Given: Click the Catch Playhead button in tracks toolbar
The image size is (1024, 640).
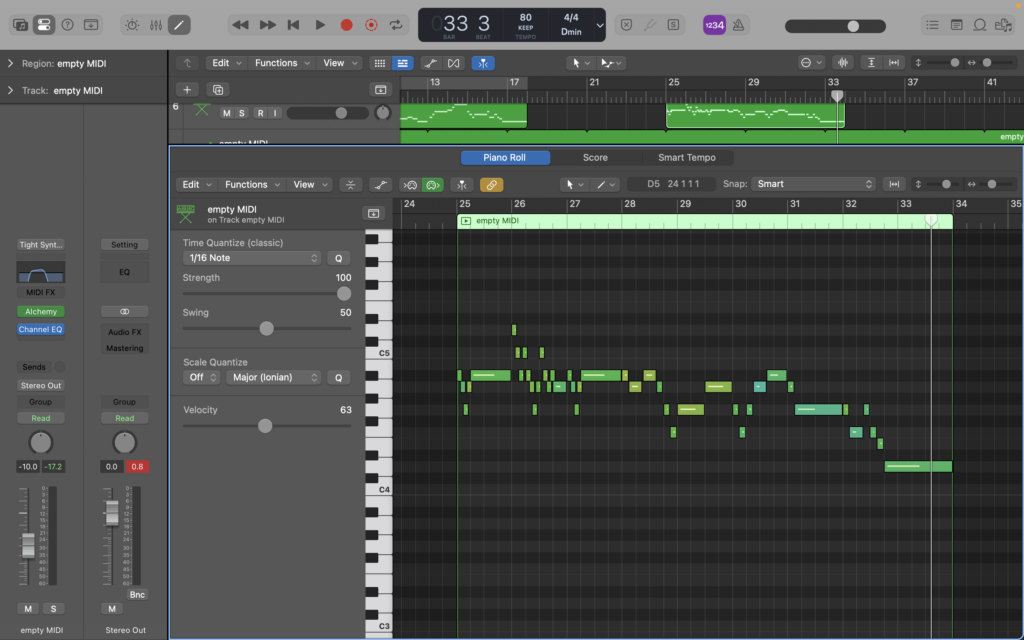Looking at the screenshot, I should pyautogui.click(x=483, y=63).
